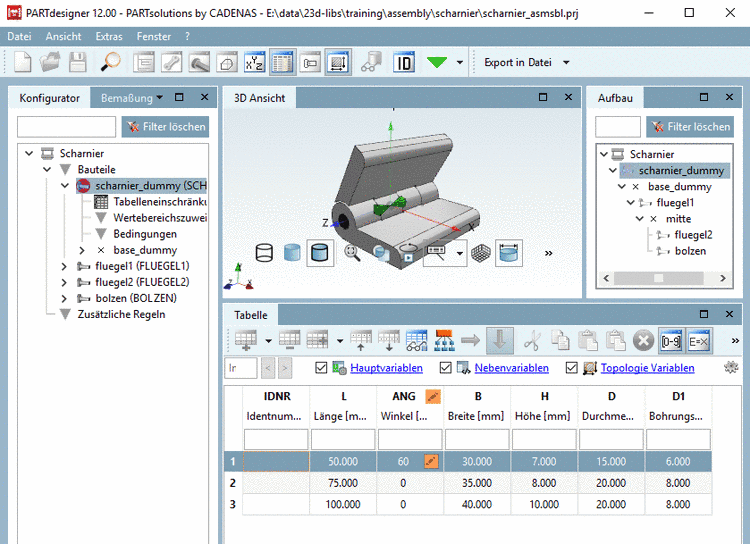Screen dimensions: 750x544
Task: Uncheck the Nebenvariablen checkbox
Action: tap(446, 368)
